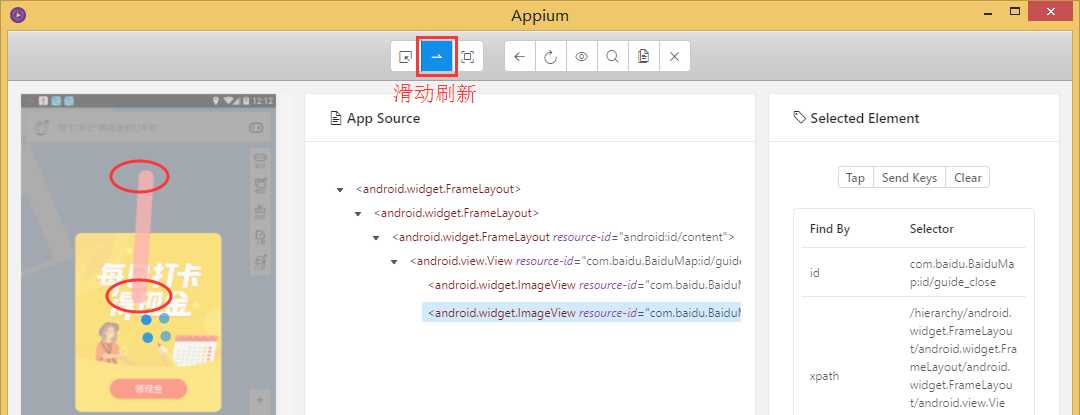Refresh source and screenshot
This screenshot has width=1080, height=415.
[x=550, y=56]
